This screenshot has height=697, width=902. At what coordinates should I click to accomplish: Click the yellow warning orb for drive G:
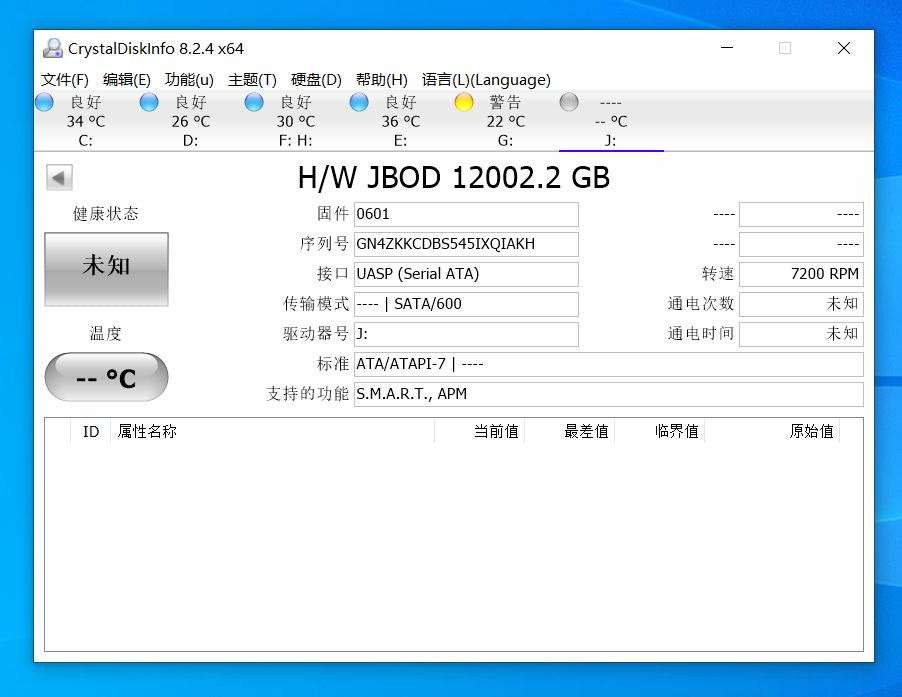tap(464, 102)
